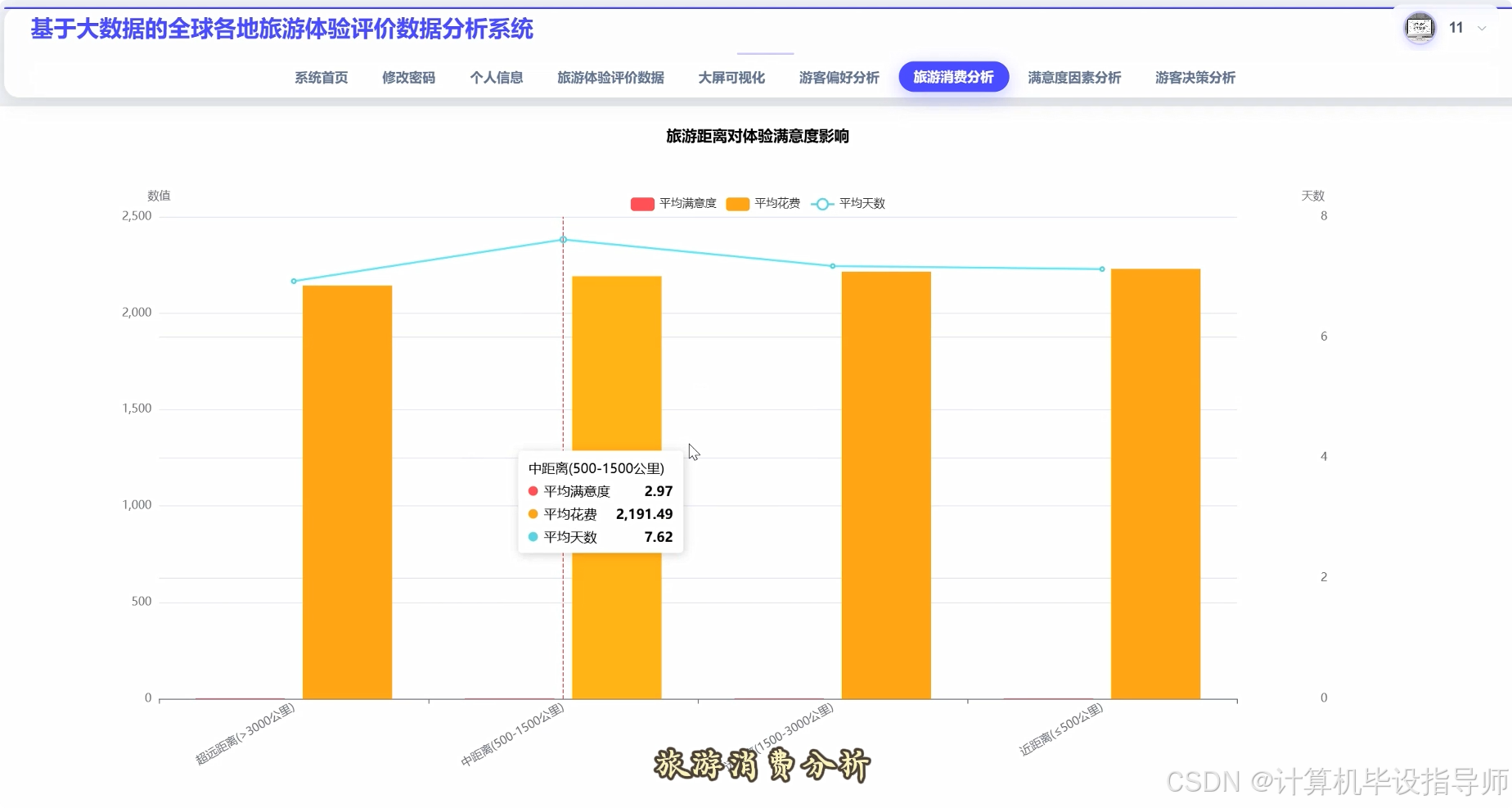This screenshot has height=808, width=1512.
Task: Click the red 平均满意度 legend color swatch
Action: coord(641,203)
